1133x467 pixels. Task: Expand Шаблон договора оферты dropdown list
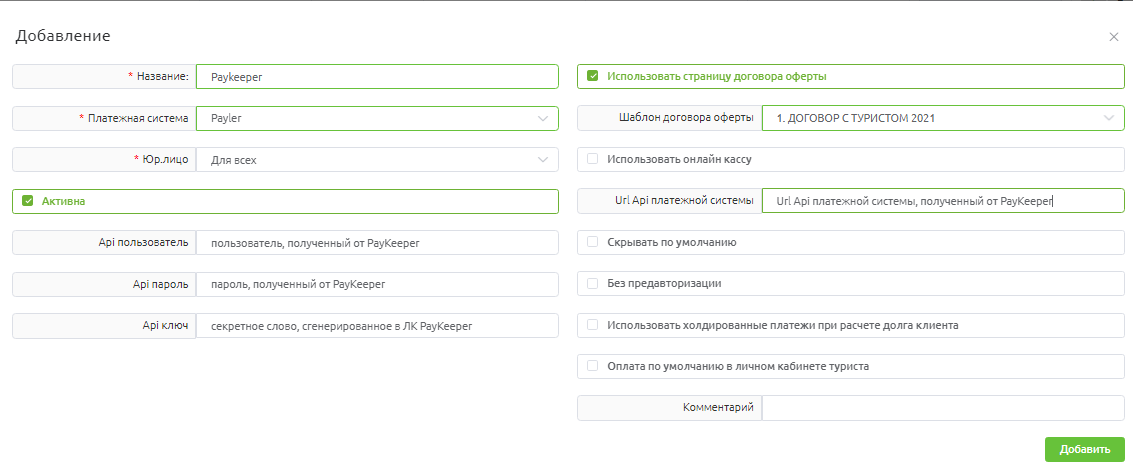click(x=943, y=118)
